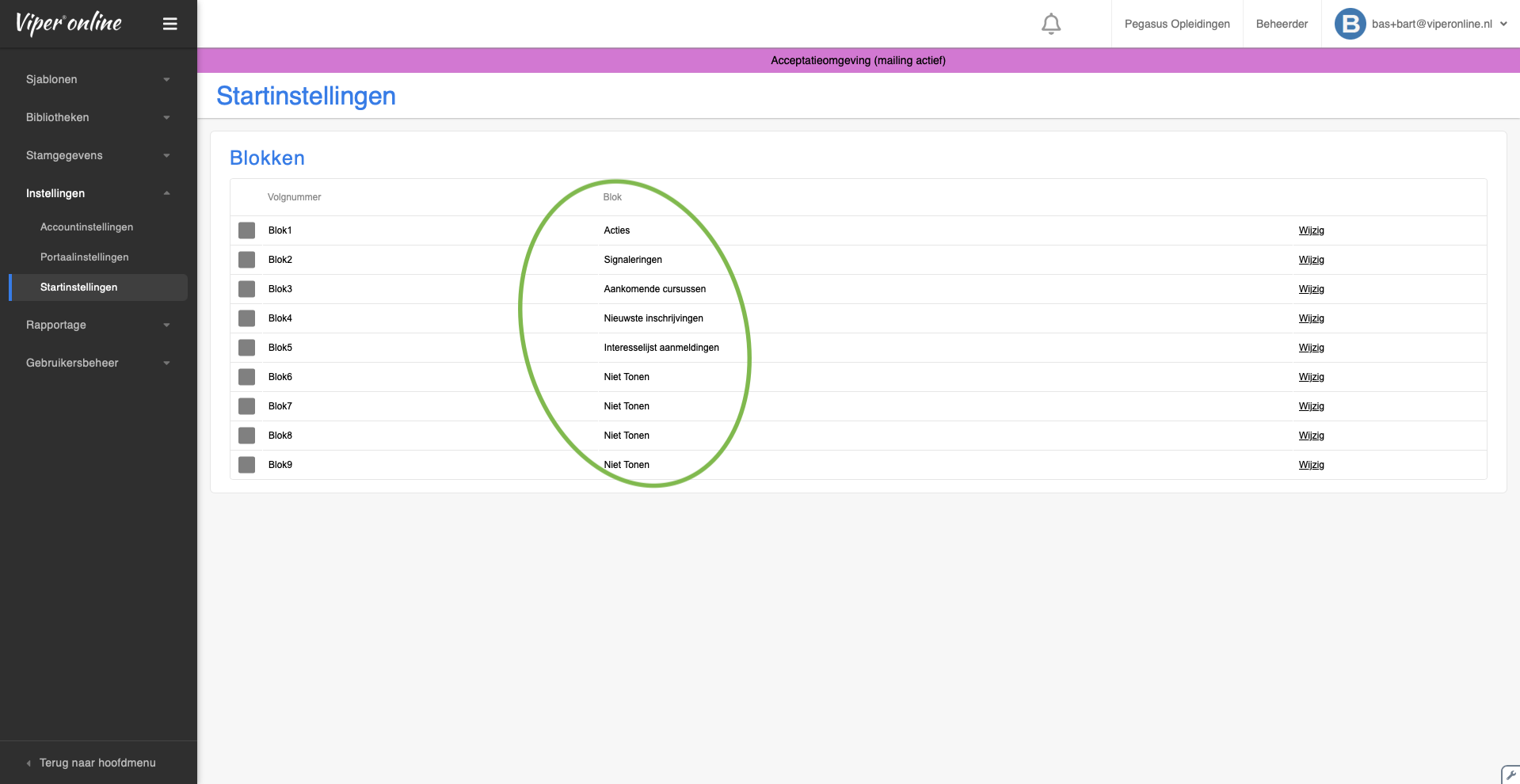Click the gray square icon for Blok9
Screen dimensions: 1520x784
pos(247,465)
